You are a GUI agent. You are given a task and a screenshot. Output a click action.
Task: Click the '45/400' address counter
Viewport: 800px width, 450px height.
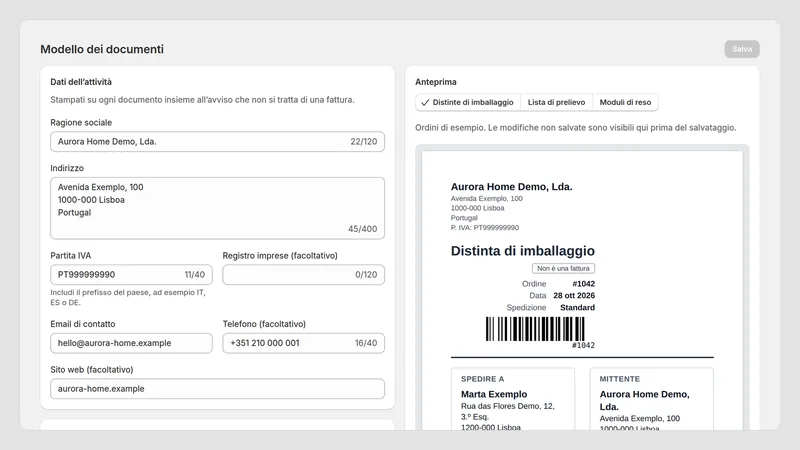(x=362, y=229)
